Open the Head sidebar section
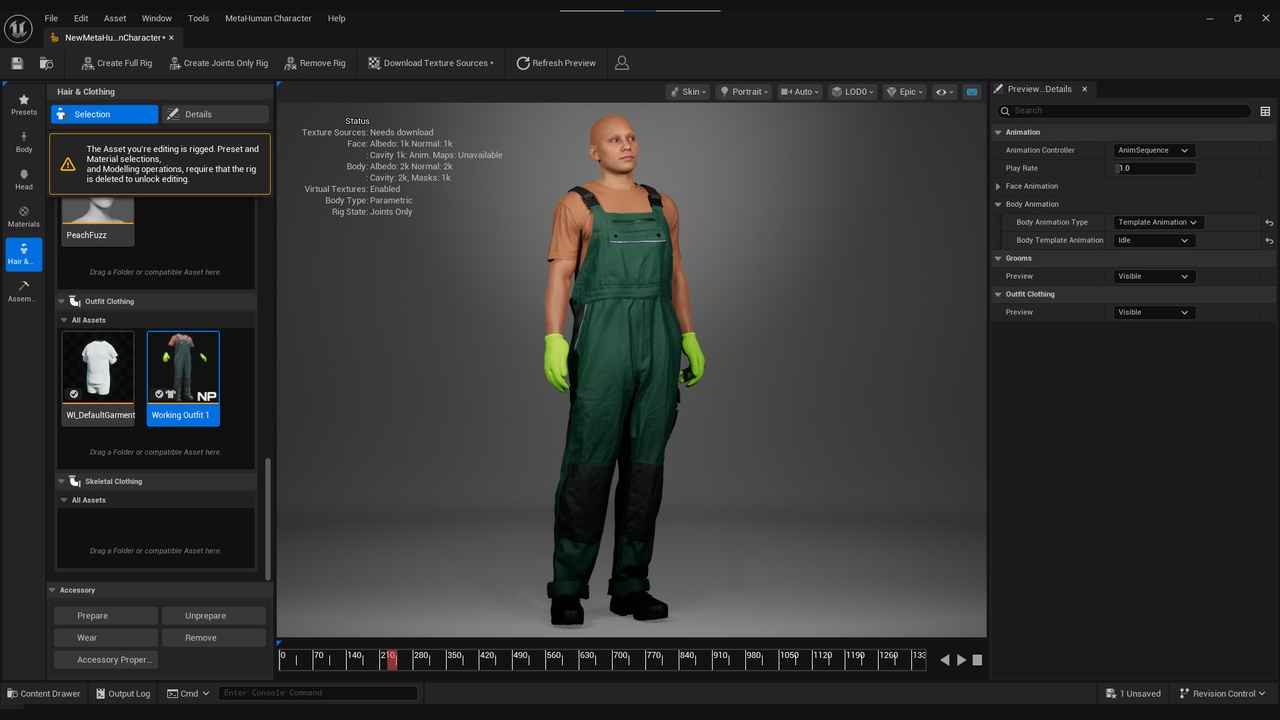 pos(24,180)
